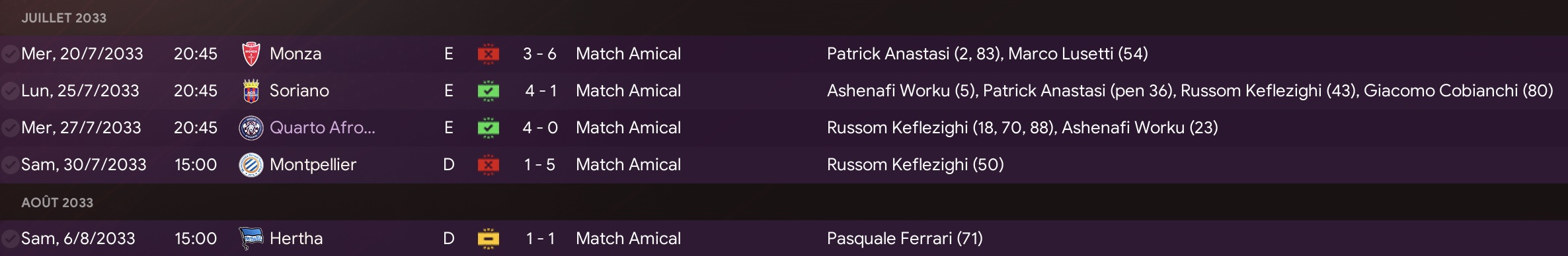Collapse the AOÛT 2033 month header
This screenshot has width=1568, height=256.
(57, 203)
